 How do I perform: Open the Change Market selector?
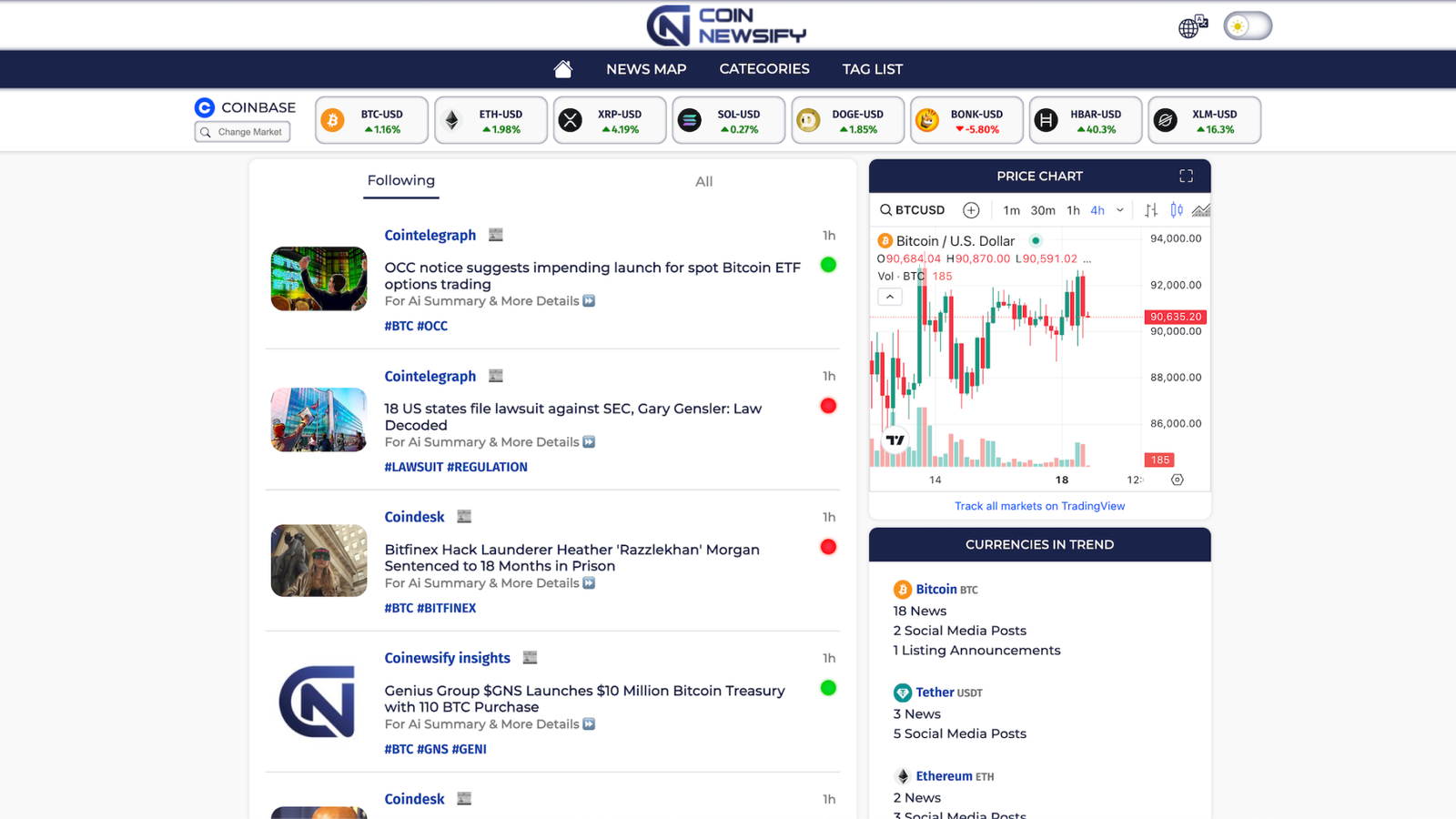(243, 132)
